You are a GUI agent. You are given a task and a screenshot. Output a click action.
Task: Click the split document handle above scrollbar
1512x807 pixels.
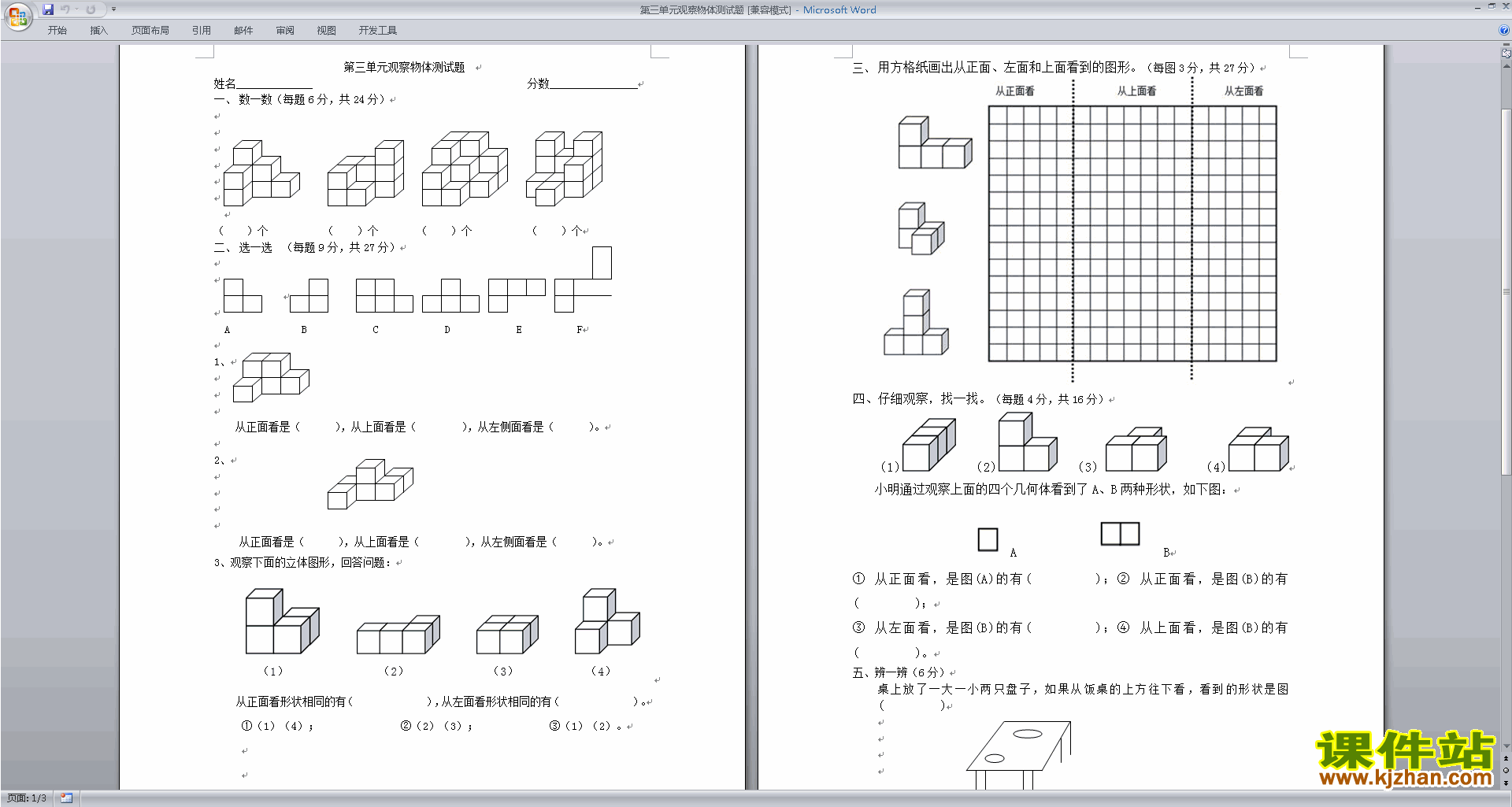pos(1506,46)
